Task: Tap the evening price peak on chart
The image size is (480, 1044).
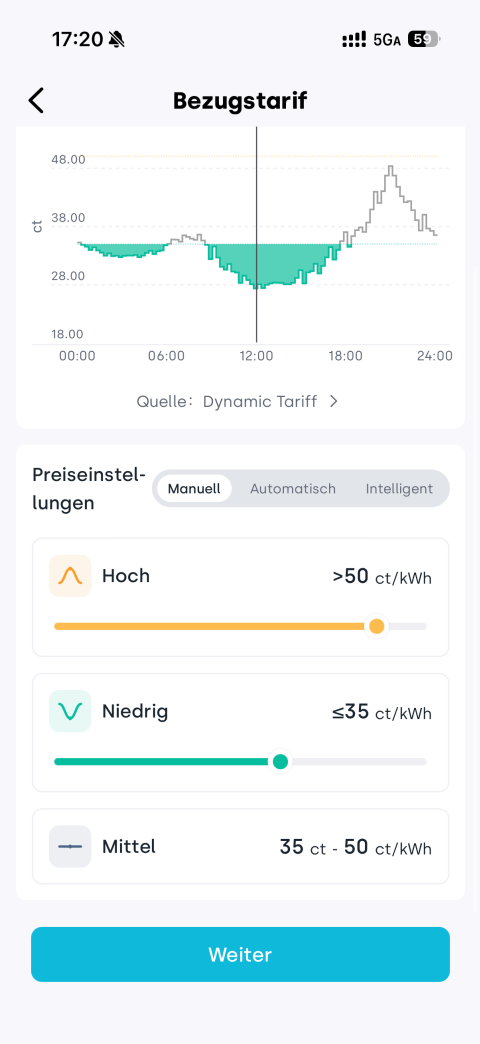Action: click(391, 168)
